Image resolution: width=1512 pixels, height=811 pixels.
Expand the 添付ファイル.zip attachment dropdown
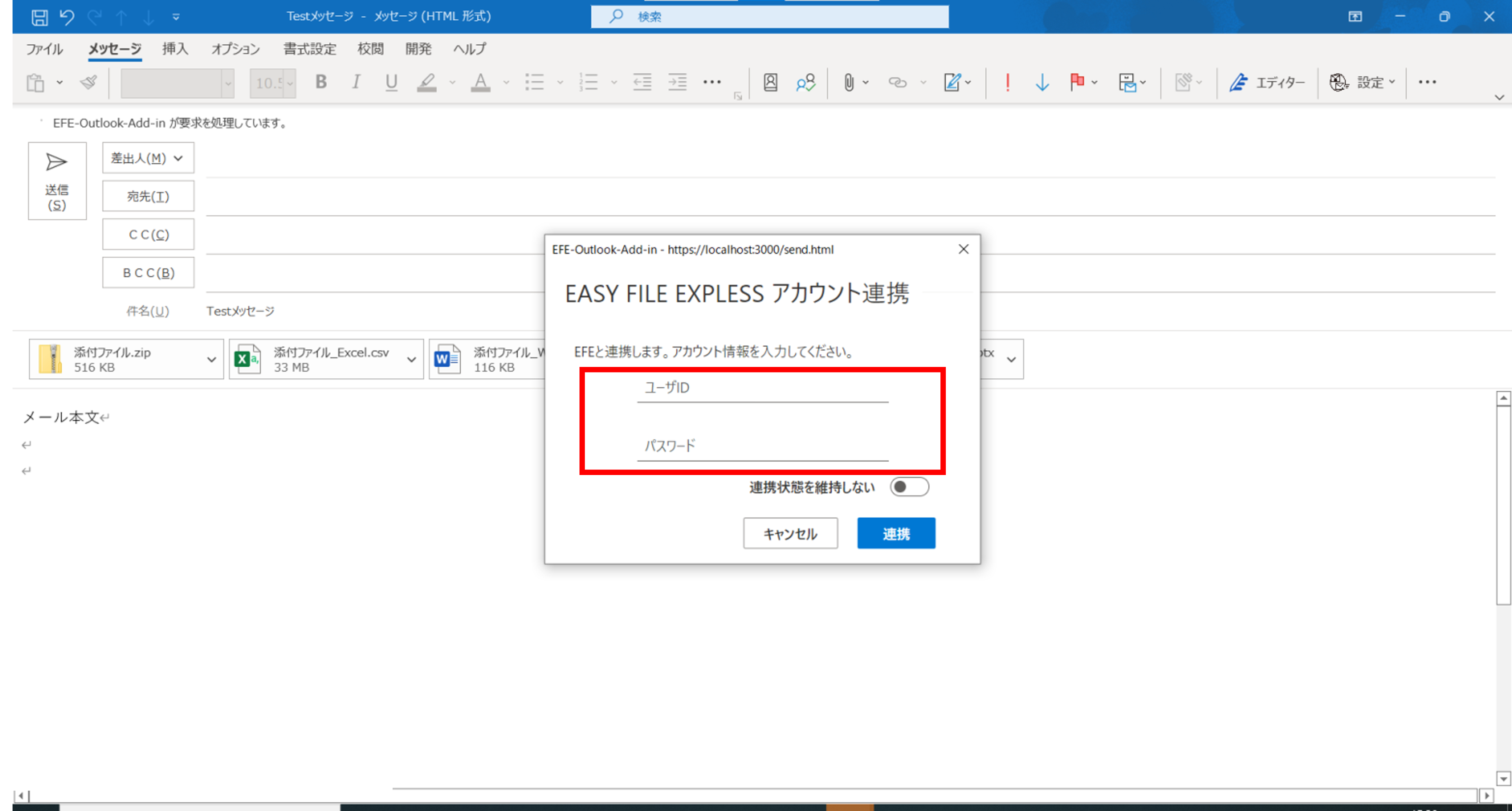[211, 359]
